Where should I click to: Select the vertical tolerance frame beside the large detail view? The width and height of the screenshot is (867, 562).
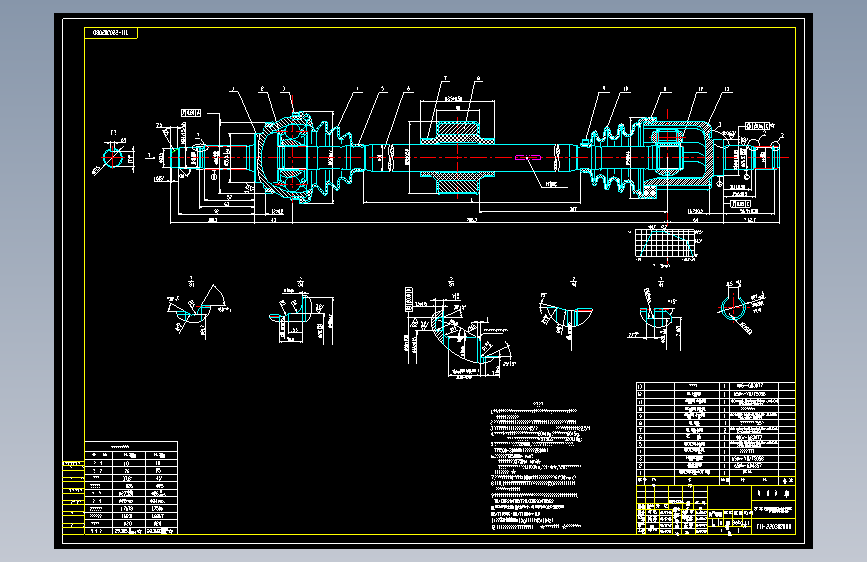[x=409, y=299]
